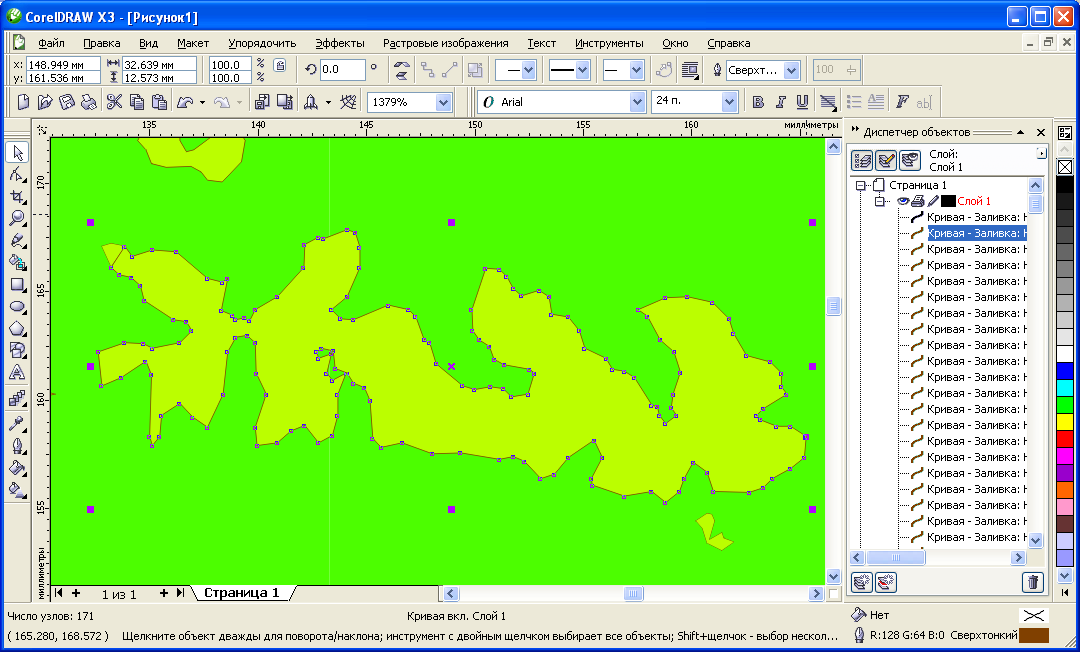Screen dimensions: 1080x652
Task: Pick the red color swatch in the palette
Action: [x=1065, y=438]
